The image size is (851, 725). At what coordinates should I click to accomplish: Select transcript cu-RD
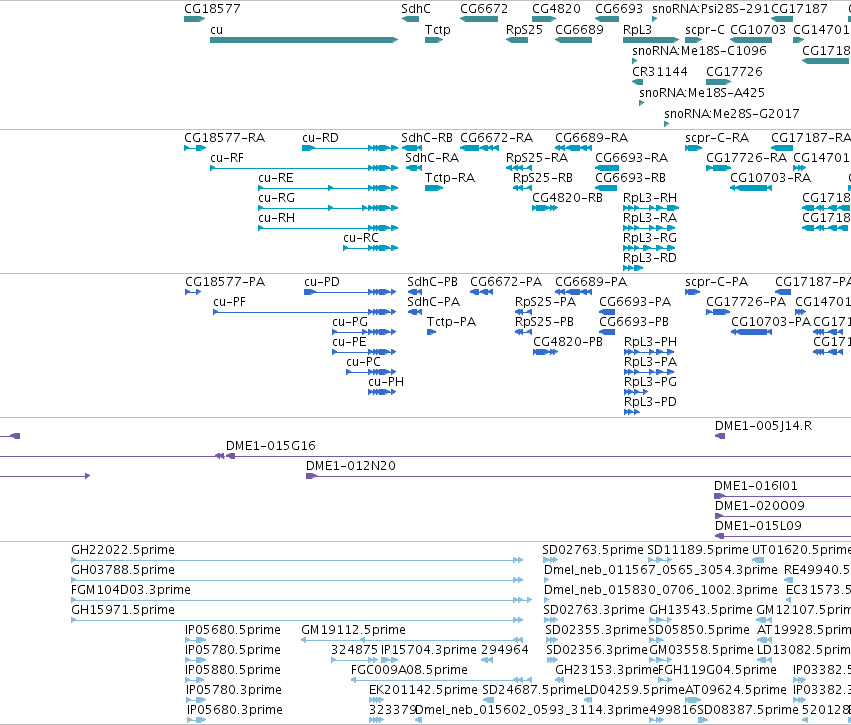pos(350,148)
